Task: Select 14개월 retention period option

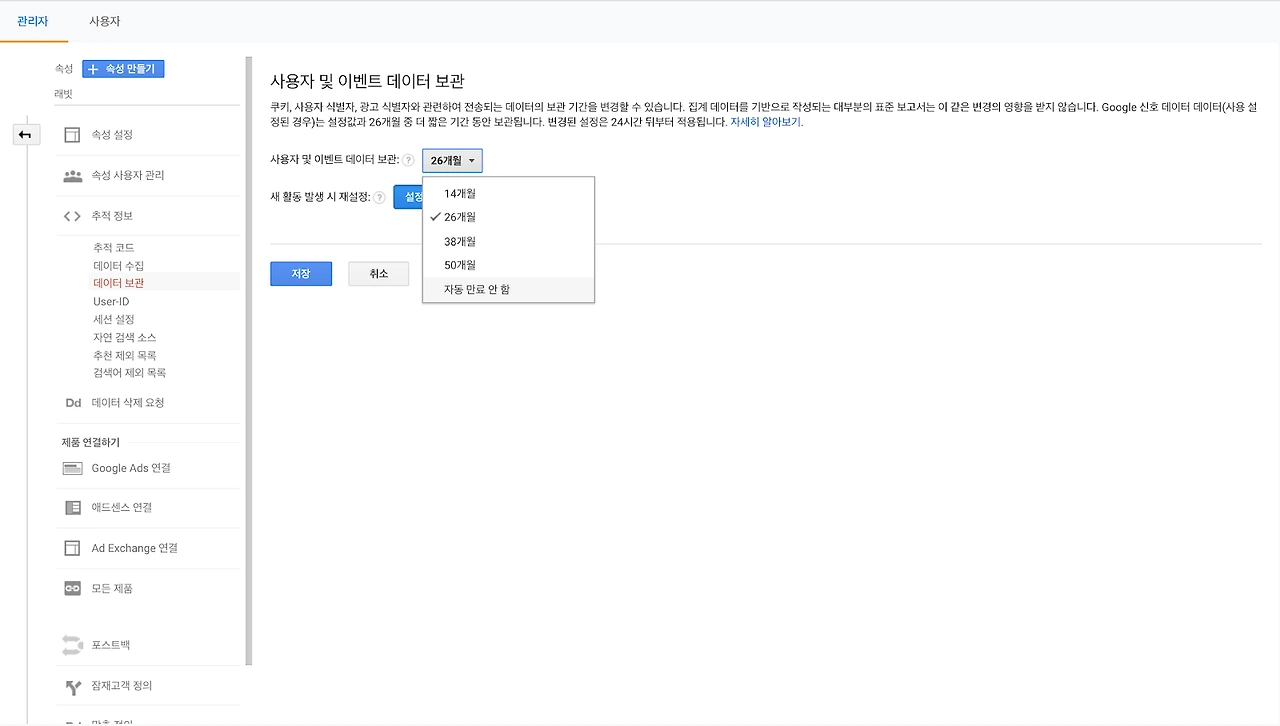Action: 458,193
